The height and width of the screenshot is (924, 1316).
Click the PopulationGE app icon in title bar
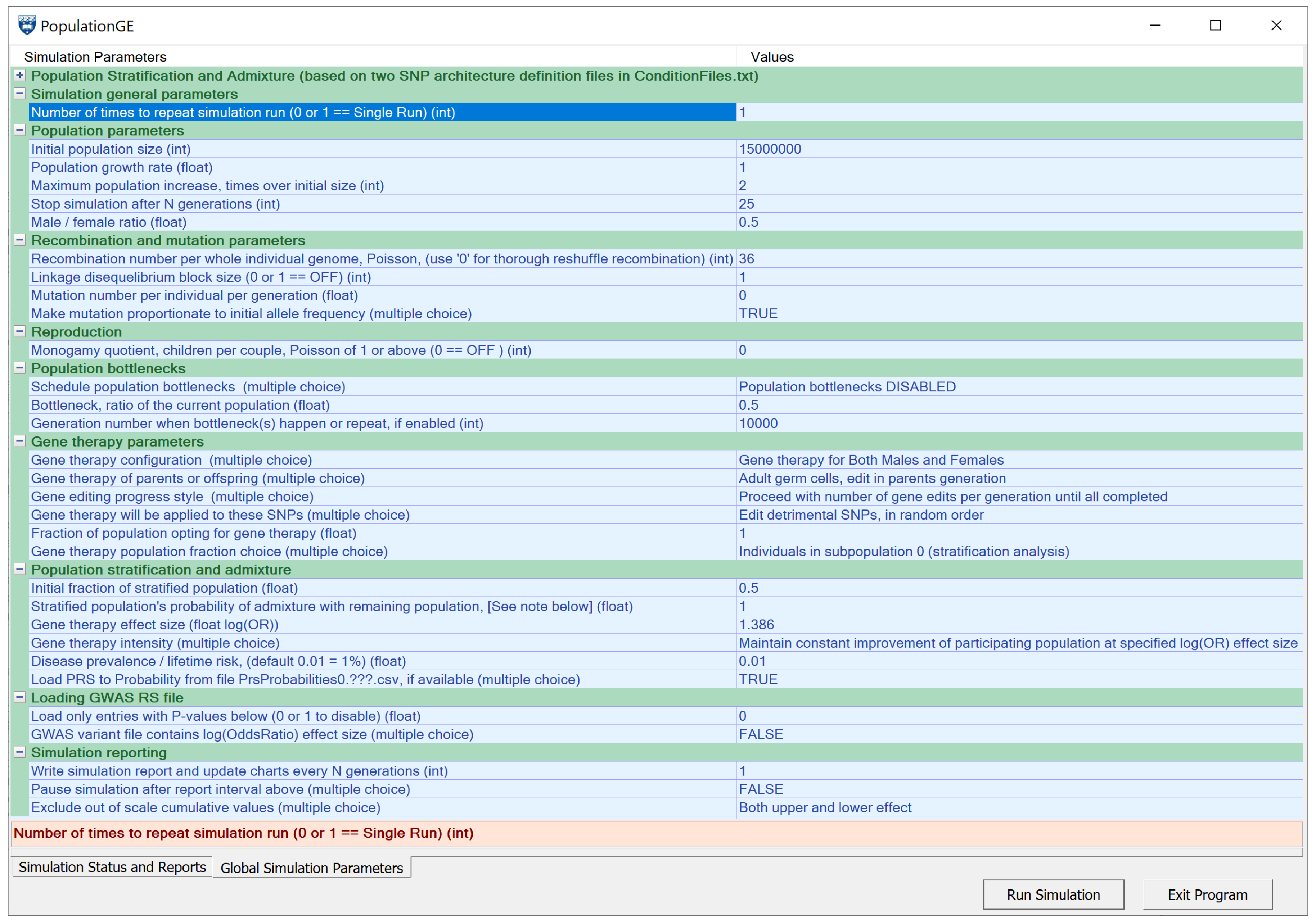point(27,25)
